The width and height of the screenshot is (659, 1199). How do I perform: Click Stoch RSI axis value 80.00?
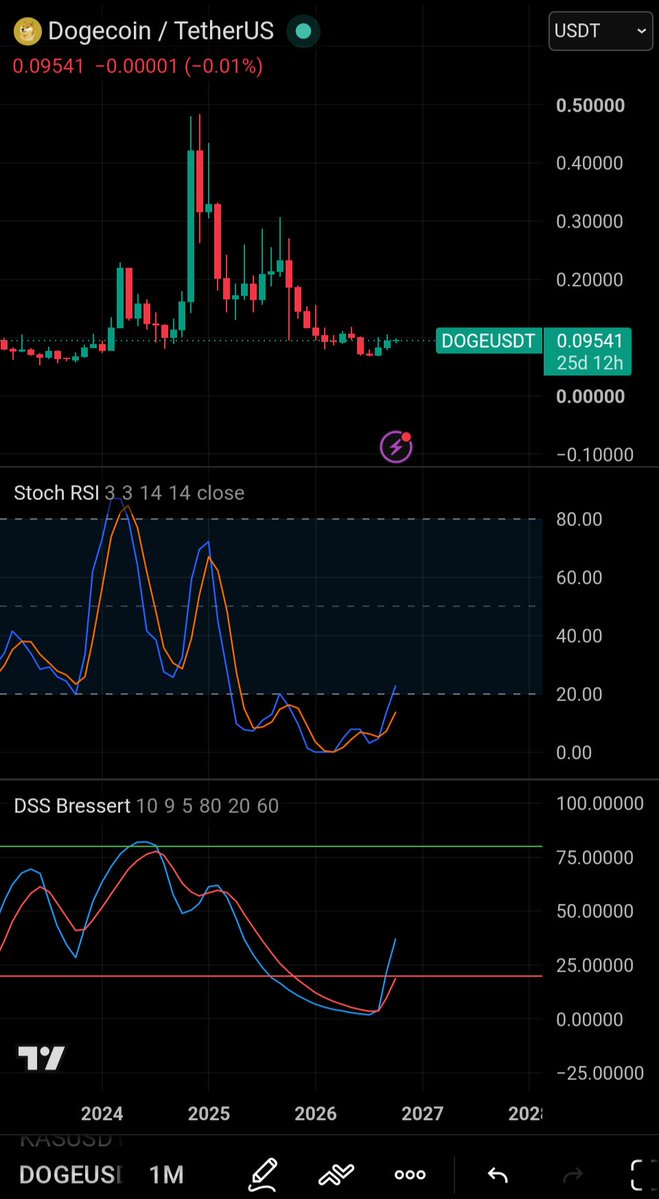579,519
